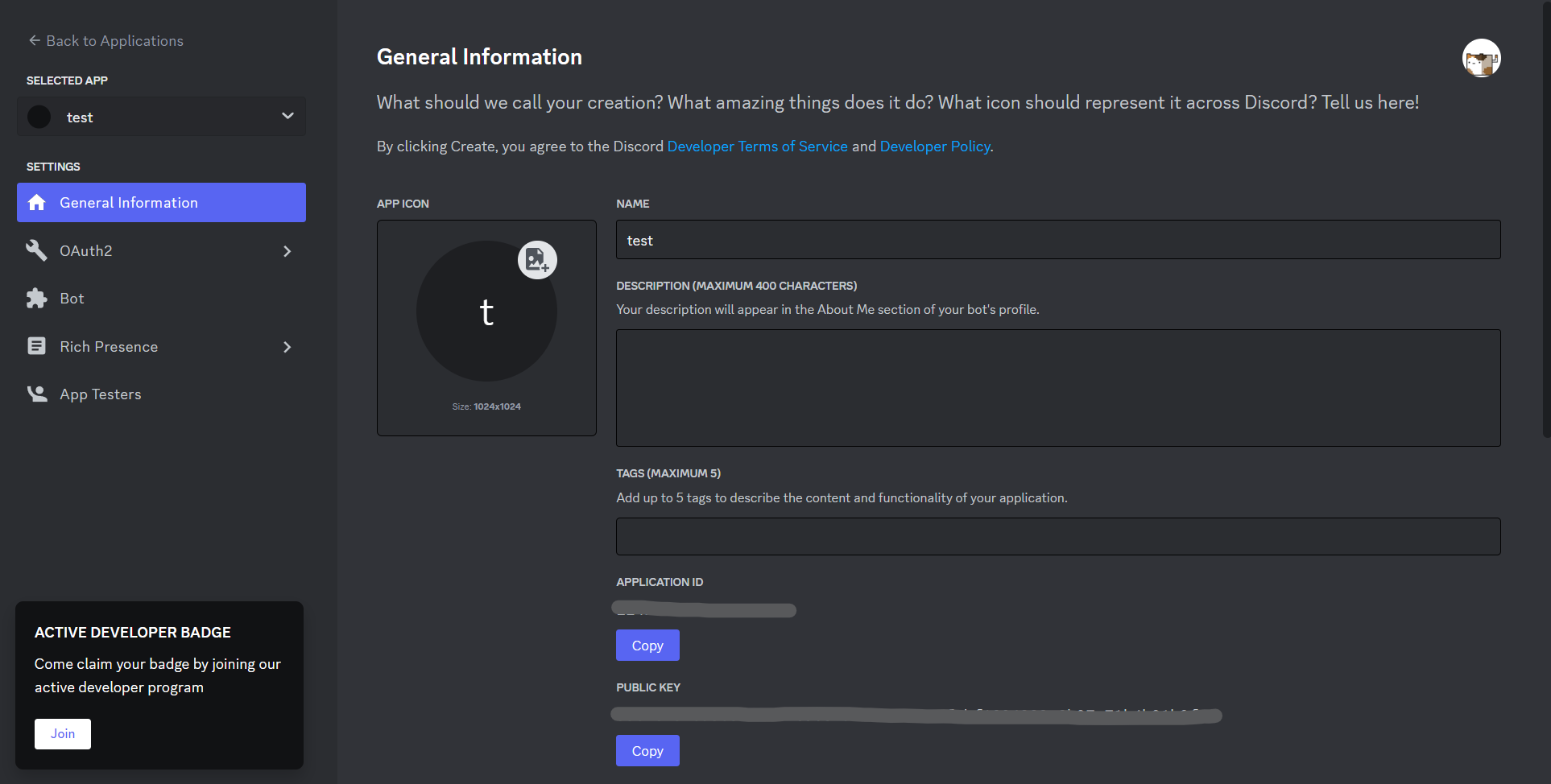
Task: Open Developer Terms of Service link
Action: [x=757, y=146]
